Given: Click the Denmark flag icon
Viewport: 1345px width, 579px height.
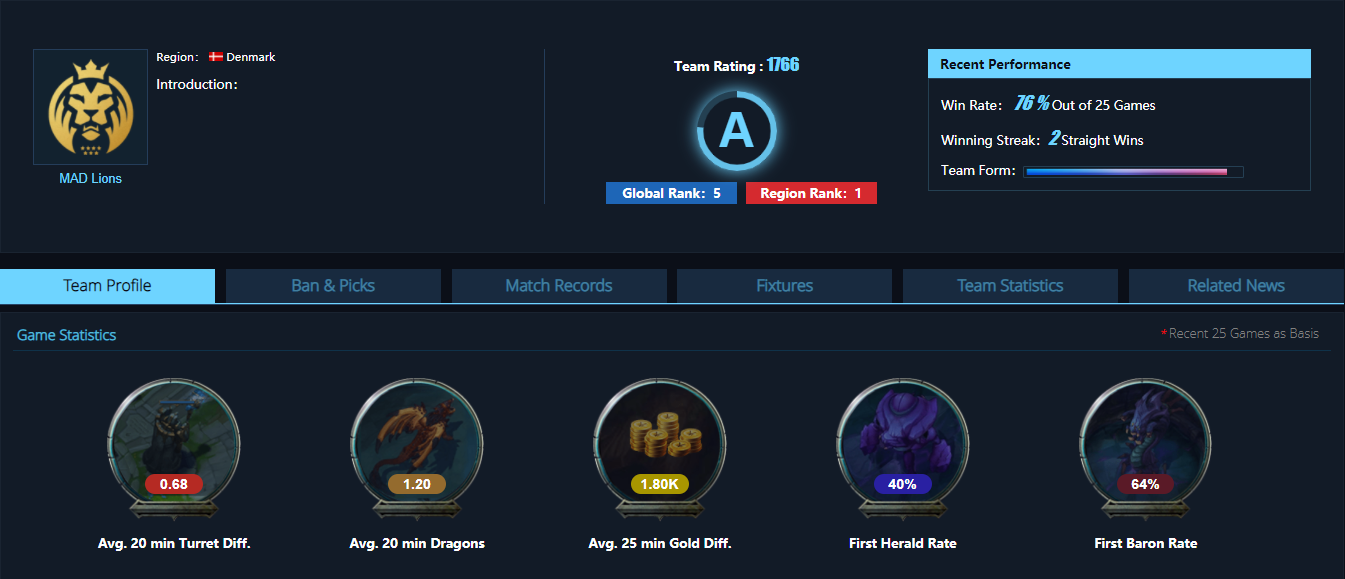Looking at the screenshot, I should coord(216,57).
